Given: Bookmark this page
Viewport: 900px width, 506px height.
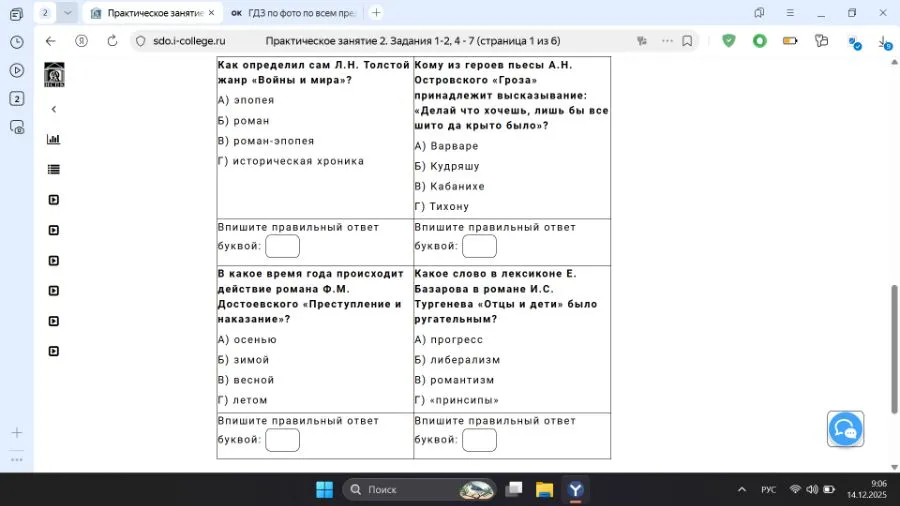Looking at the screenshot, I should click(x=687, y=41).
